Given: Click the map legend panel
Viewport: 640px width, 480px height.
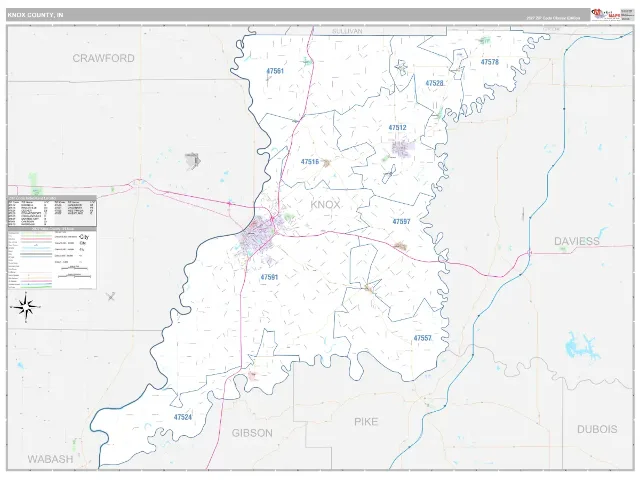Looking at the screenshot, I should point(52,258).
